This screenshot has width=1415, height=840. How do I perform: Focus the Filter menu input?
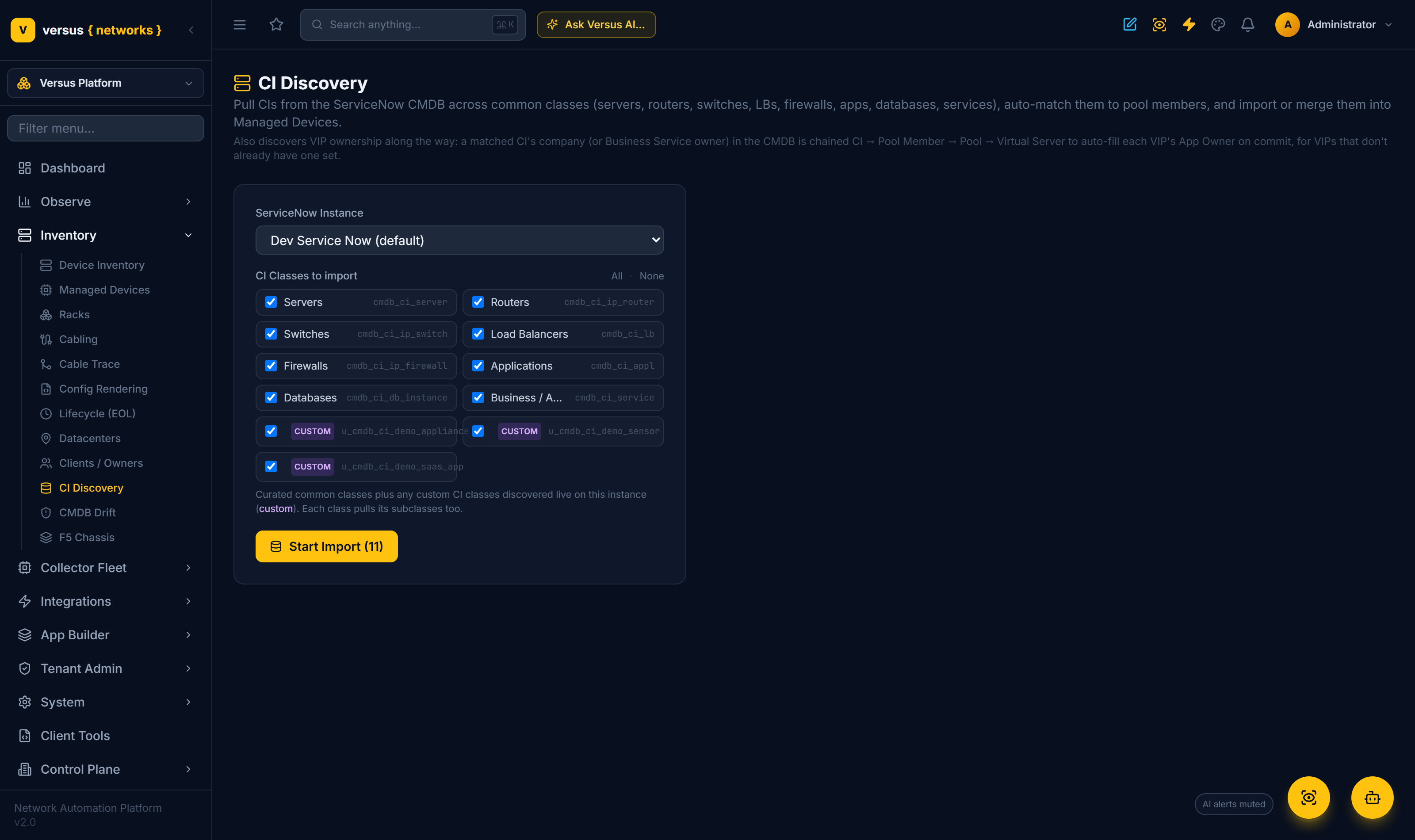[105, 128]
